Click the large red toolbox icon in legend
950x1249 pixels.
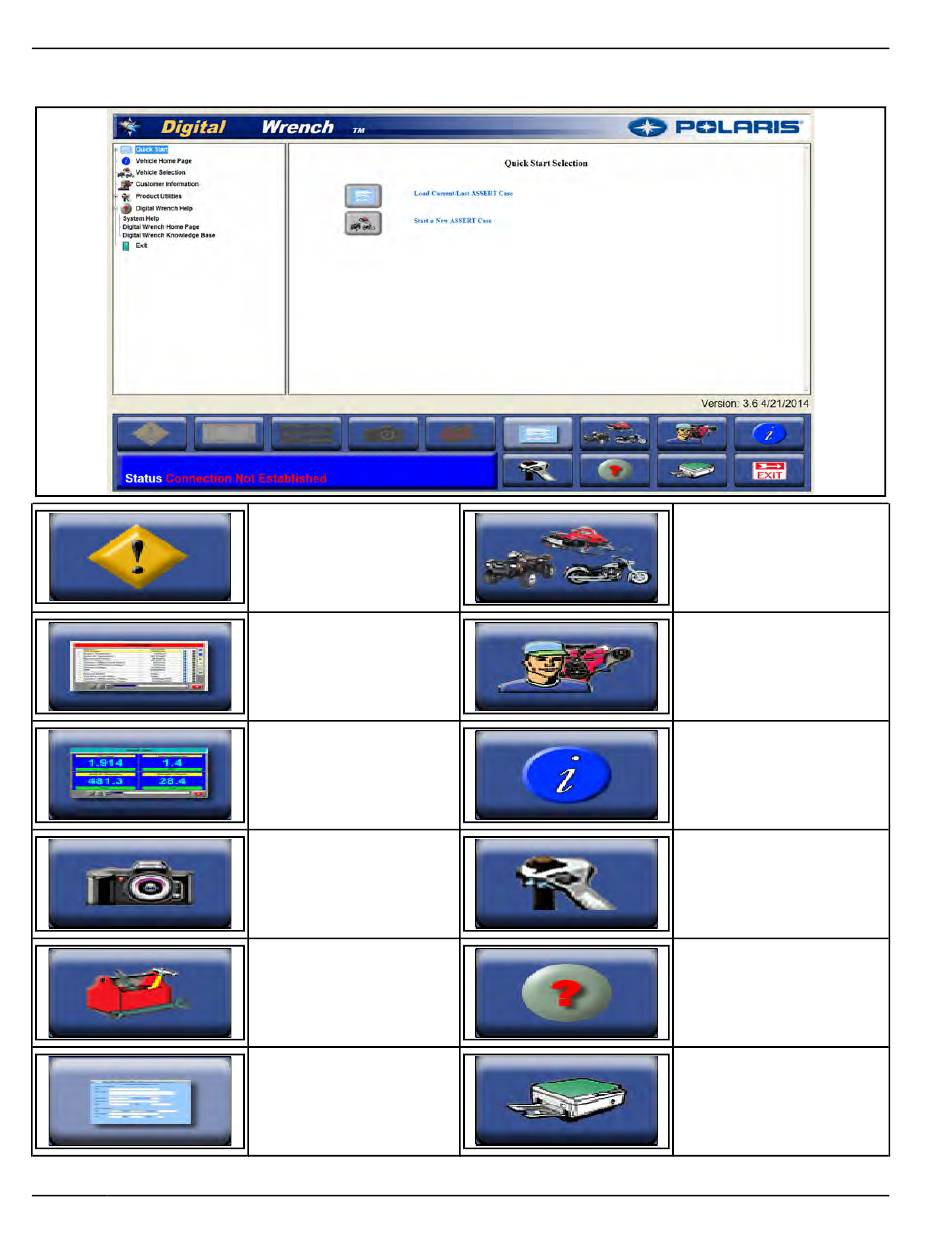point(140,993)
